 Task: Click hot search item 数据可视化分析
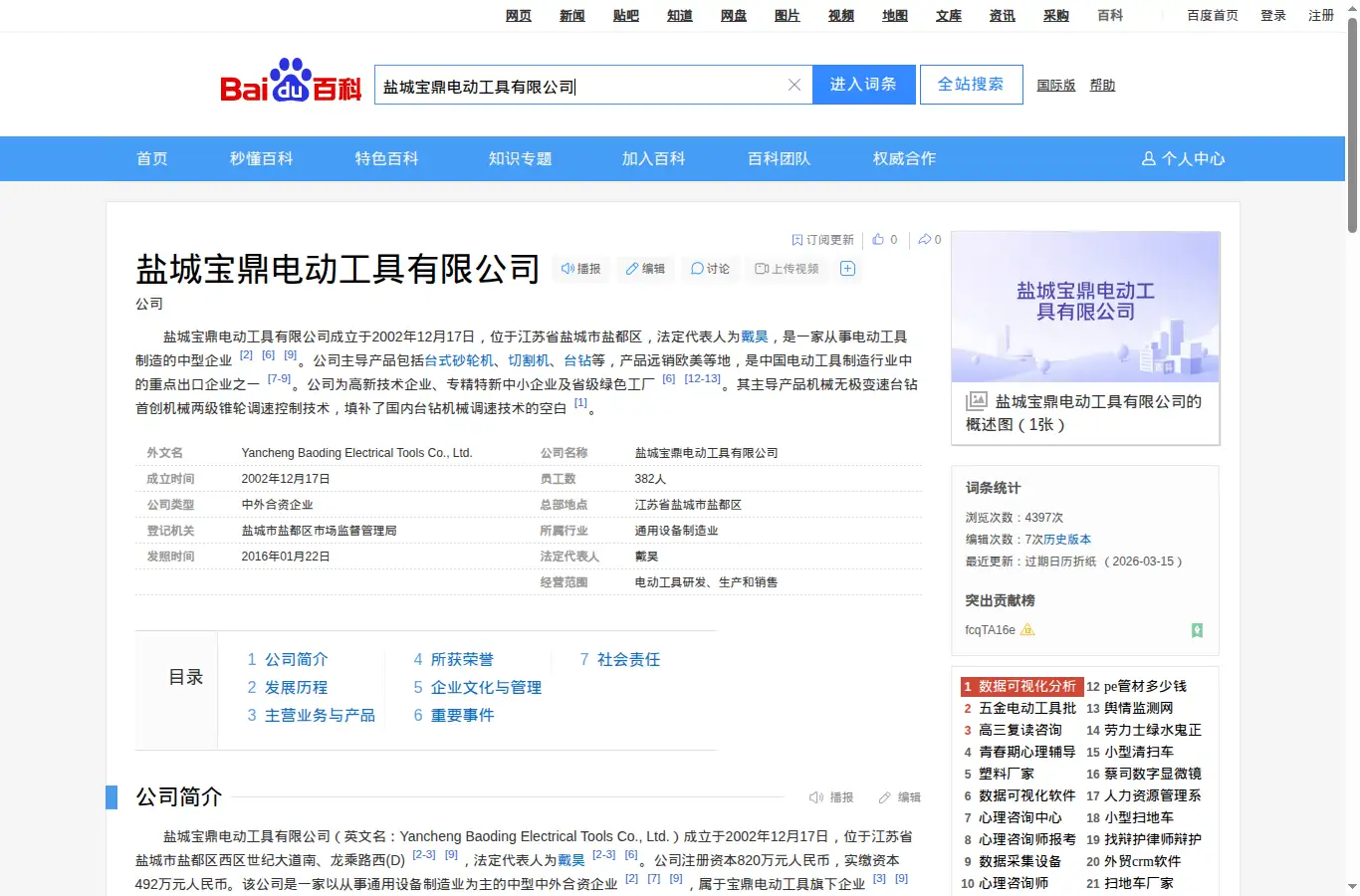[x=1026, y=686]
